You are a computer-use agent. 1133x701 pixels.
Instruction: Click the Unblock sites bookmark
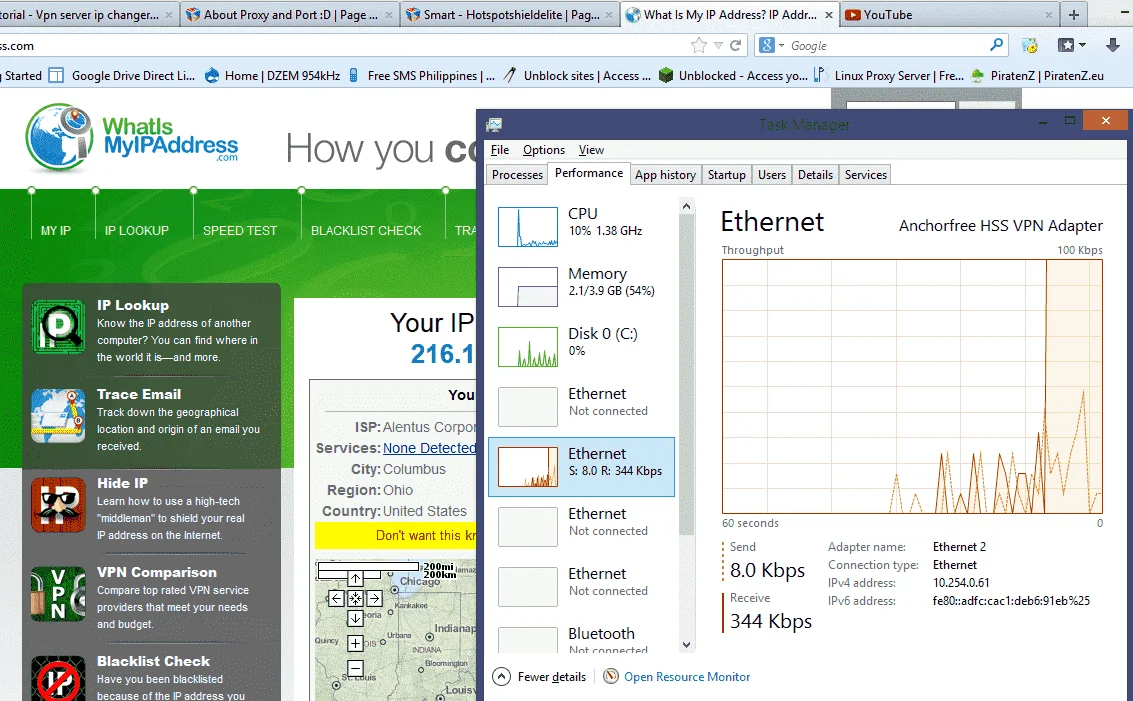pos(578,75)
